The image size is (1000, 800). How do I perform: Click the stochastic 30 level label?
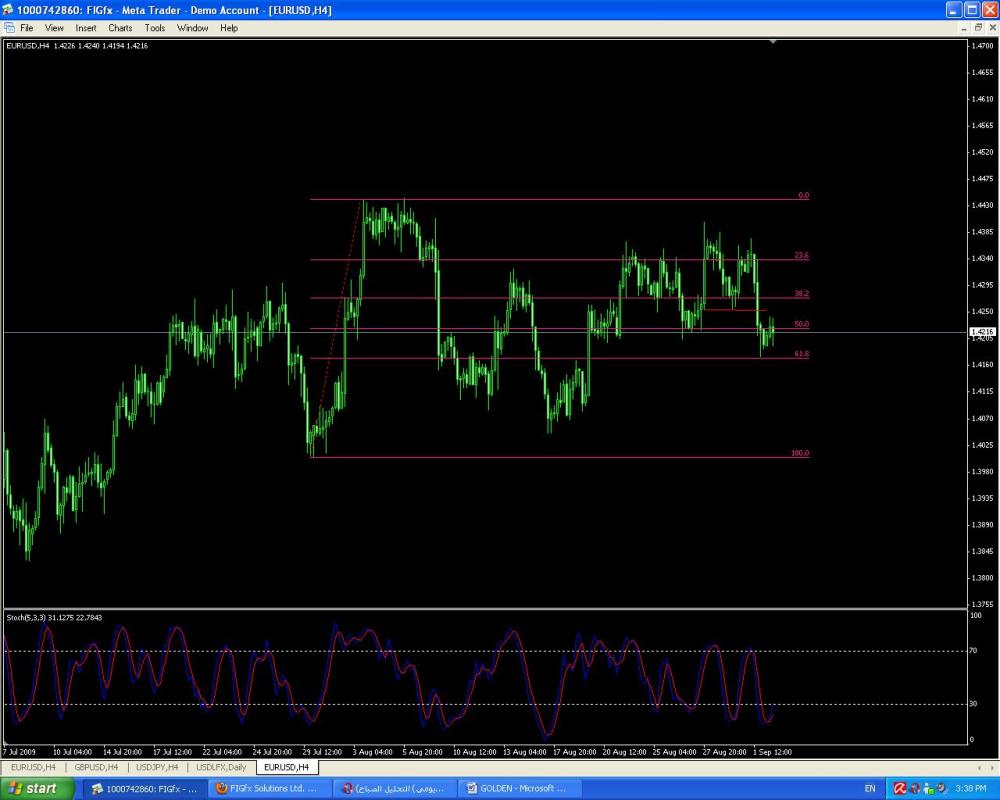pyautogui.click(x=973, y=704)
